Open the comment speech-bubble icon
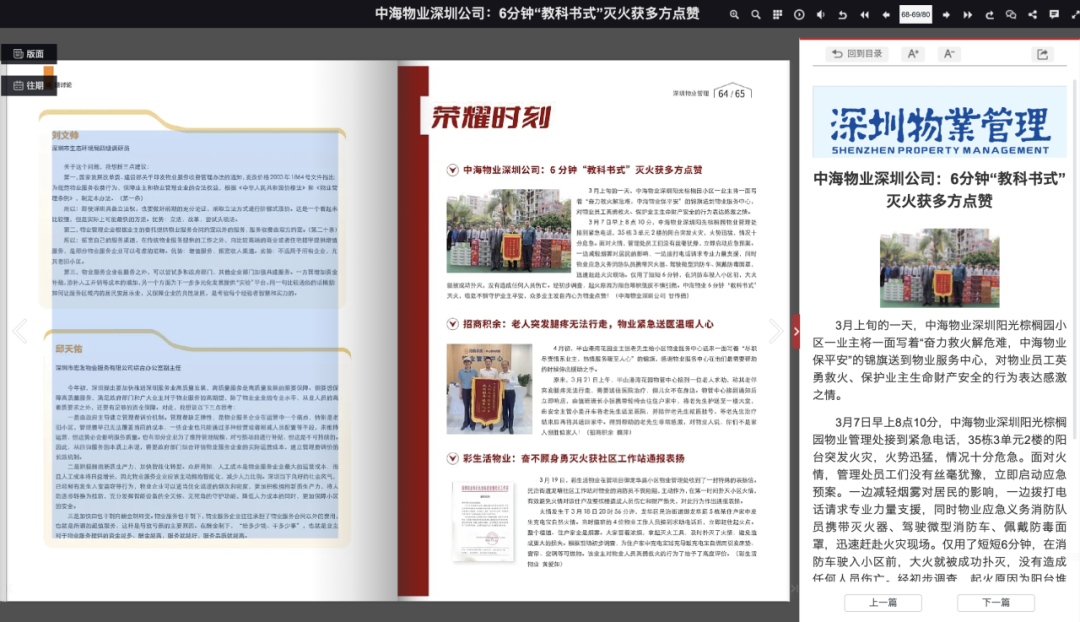The image size is (1080, 622). click(1054, 14)
